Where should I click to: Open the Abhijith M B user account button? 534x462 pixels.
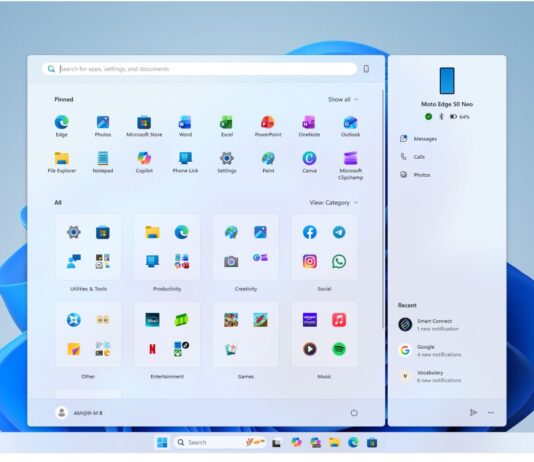coord(79,413)
